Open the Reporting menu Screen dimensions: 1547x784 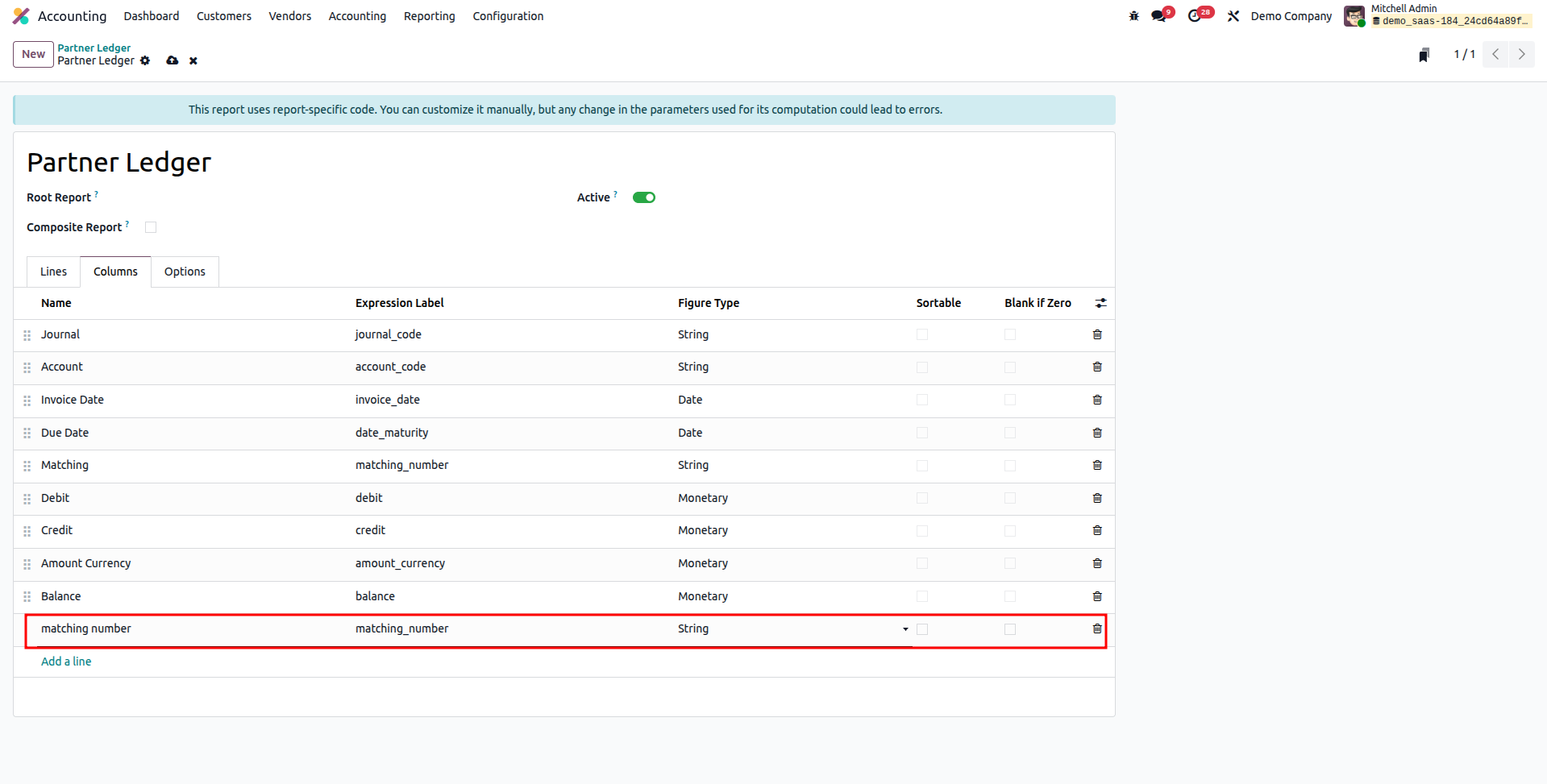point(430,16)
